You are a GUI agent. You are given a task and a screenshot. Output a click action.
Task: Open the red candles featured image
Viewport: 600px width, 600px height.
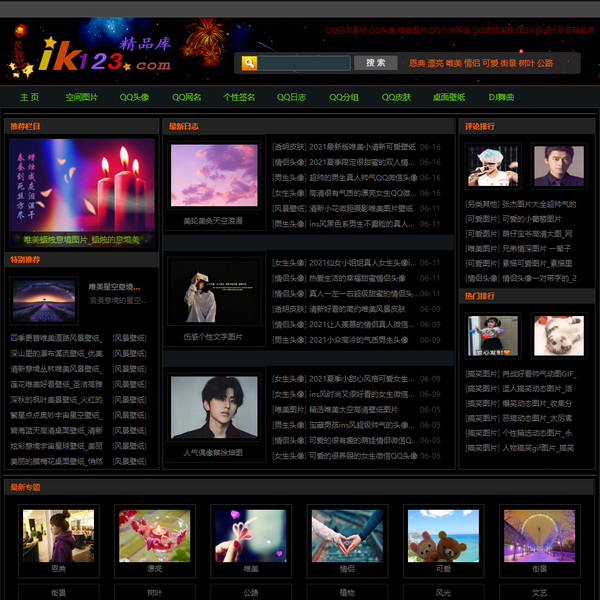[82, 185]
